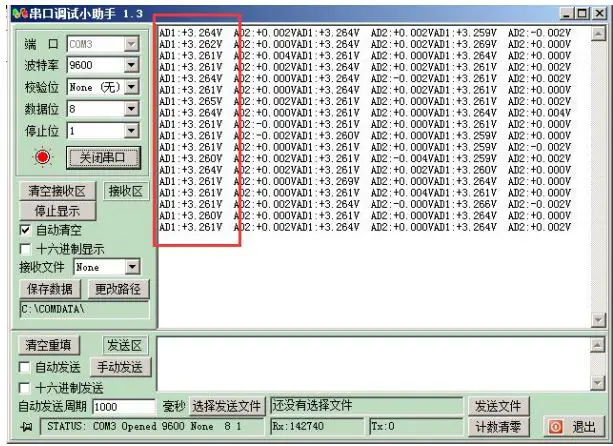Click the 手动发送 button
The image size is (613, 446).
[x=120, y=367]
